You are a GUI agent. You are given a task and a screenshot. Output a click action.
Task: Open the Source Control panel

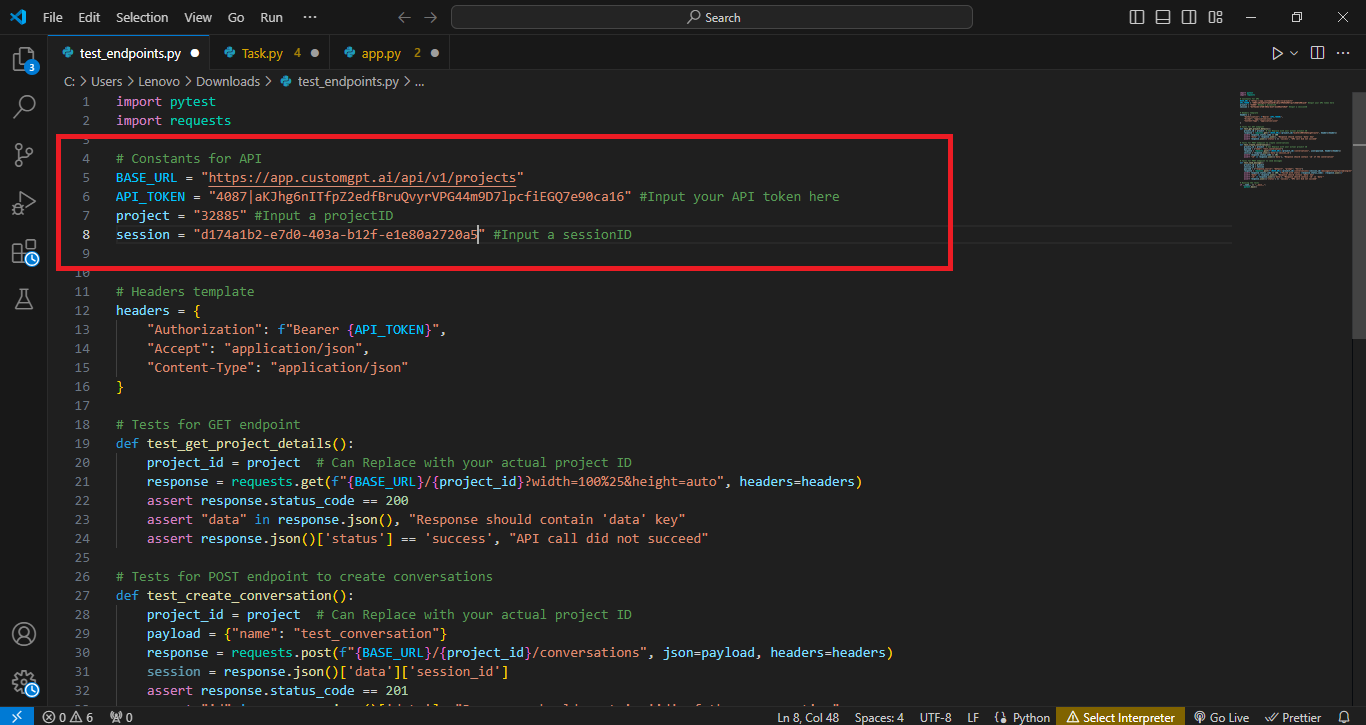point(24,155)
